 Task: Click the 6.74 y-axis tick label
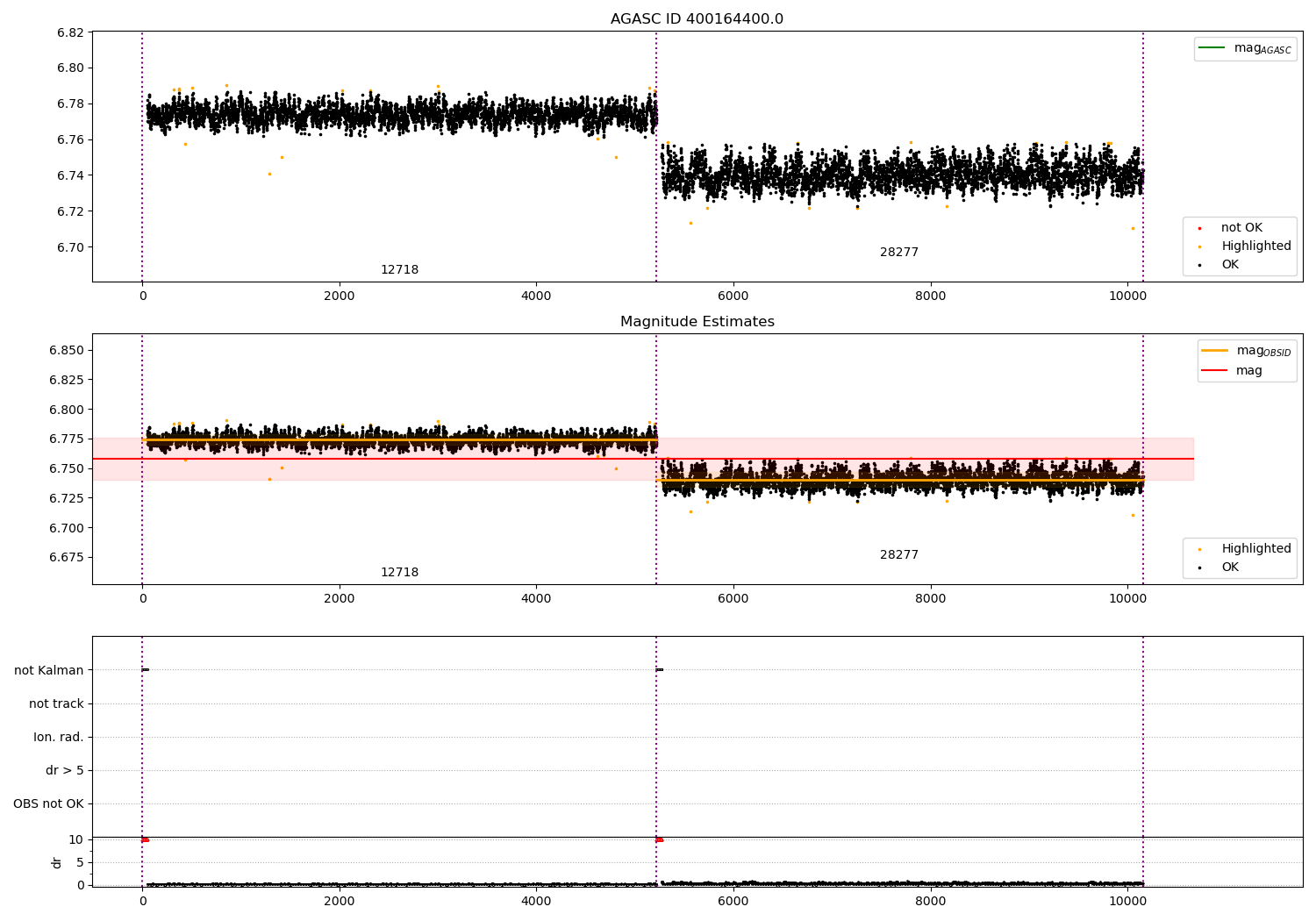tap(70, 175)
